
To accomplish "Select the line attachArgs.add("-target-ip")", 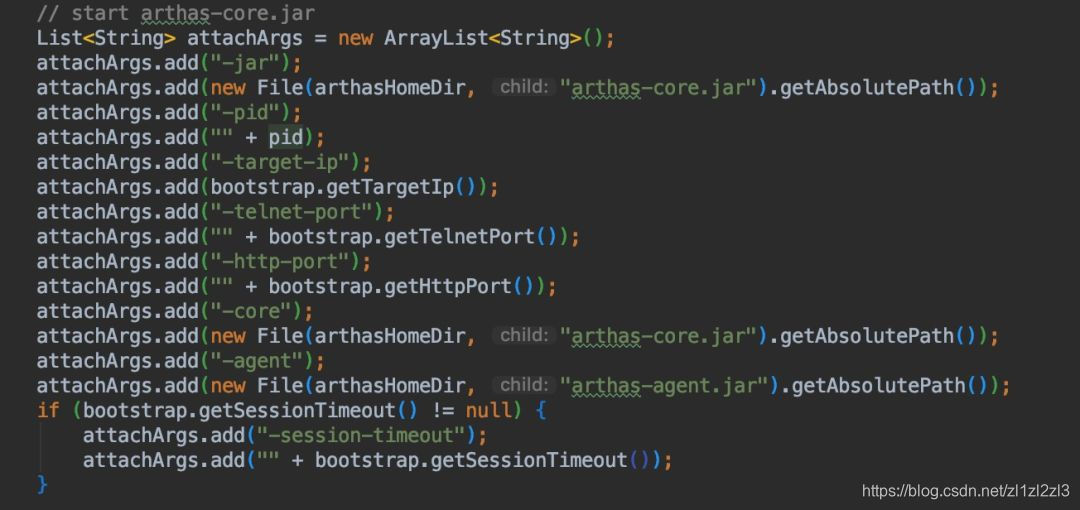I will click(x=204, y=163).
